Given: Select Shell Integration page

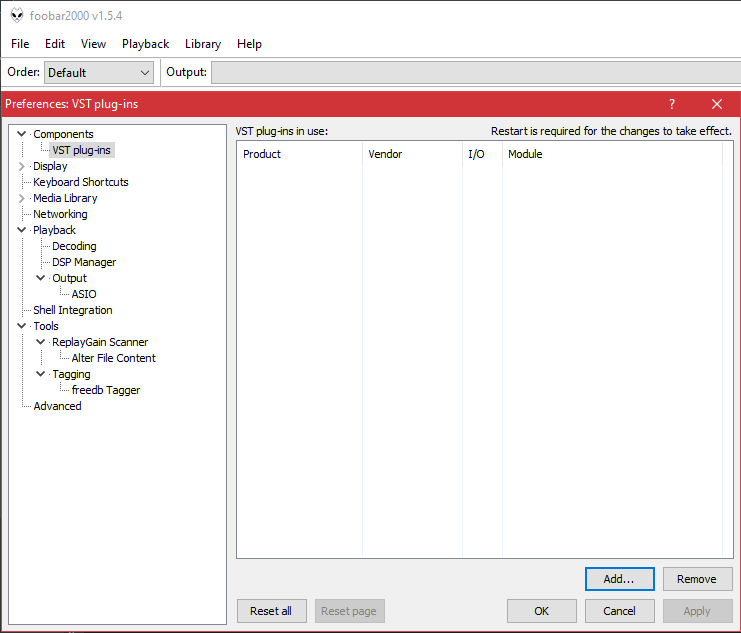Looking at the screenshot, I should pyautogui.click(x=73, y=310).
